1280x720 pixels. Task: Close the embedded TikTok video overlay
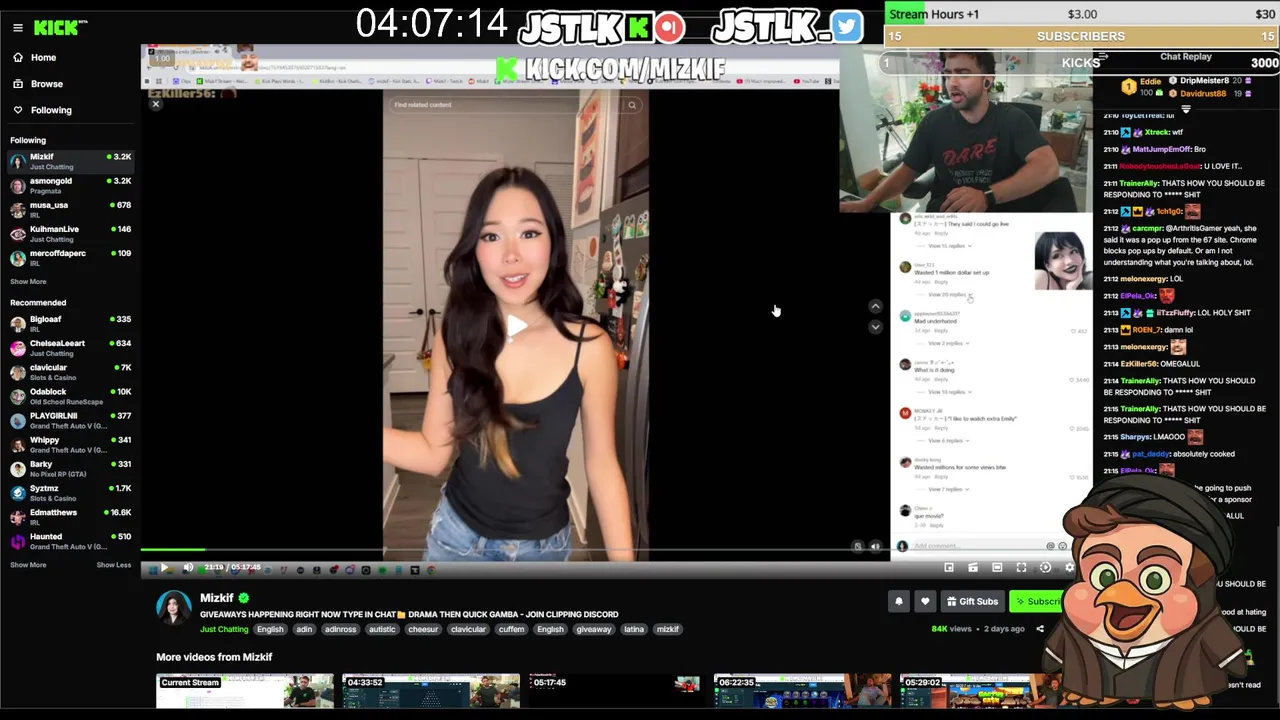pyautogui.click(x=156, y=104)
